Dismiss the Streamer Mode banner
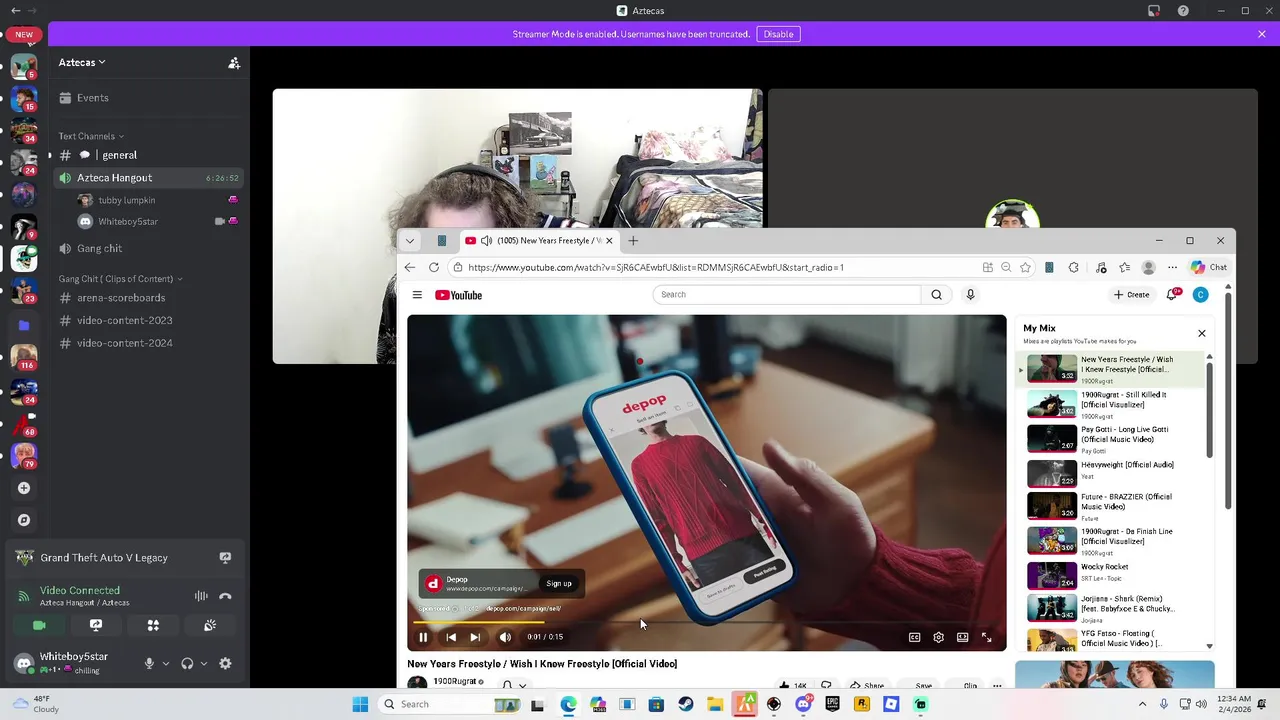The image size is (1280, 720). pyautogui.click(x=1262, y=34)
